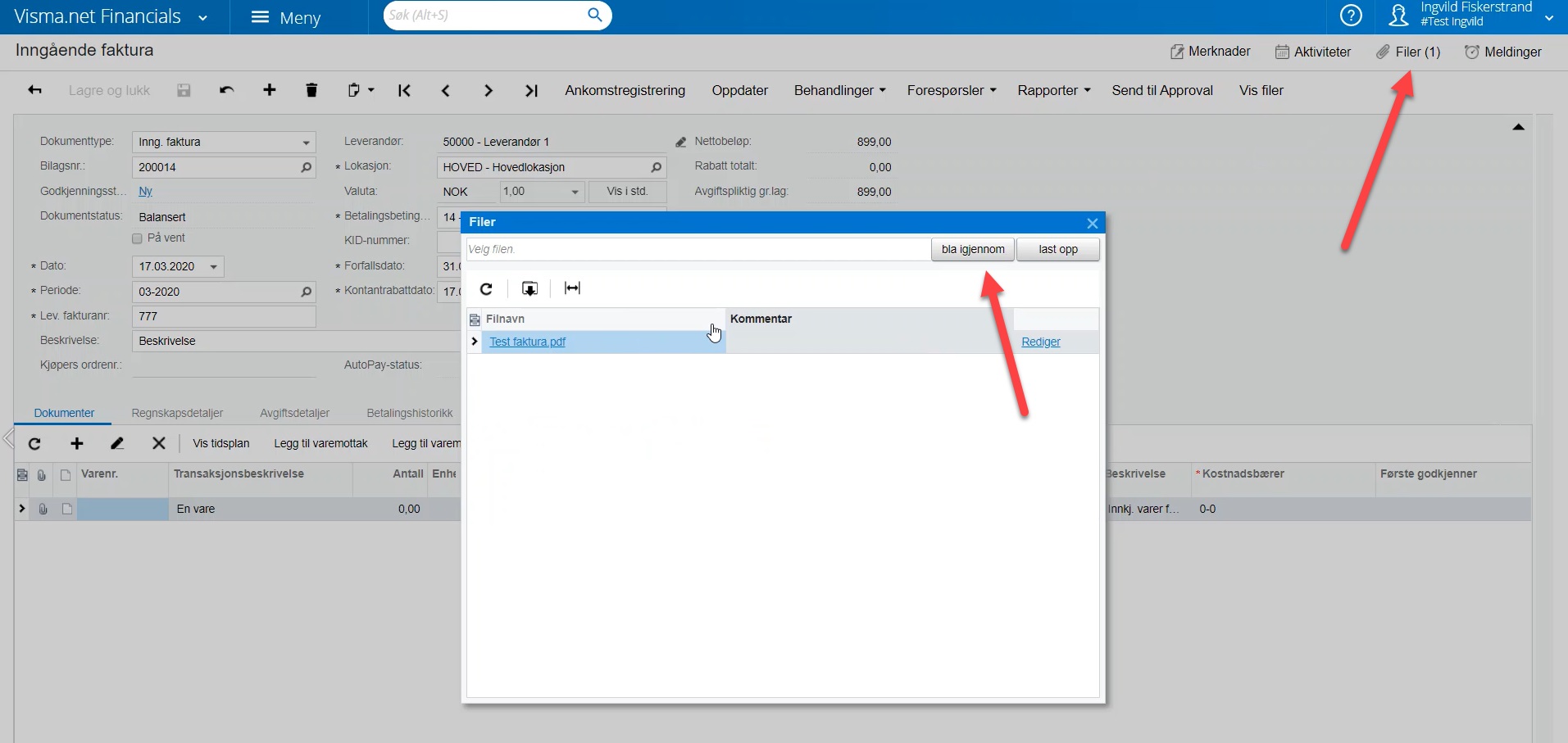Delete the row with the X icon in the Dokumenter grid
This screenshot has width=1568, height=743.
159,444
